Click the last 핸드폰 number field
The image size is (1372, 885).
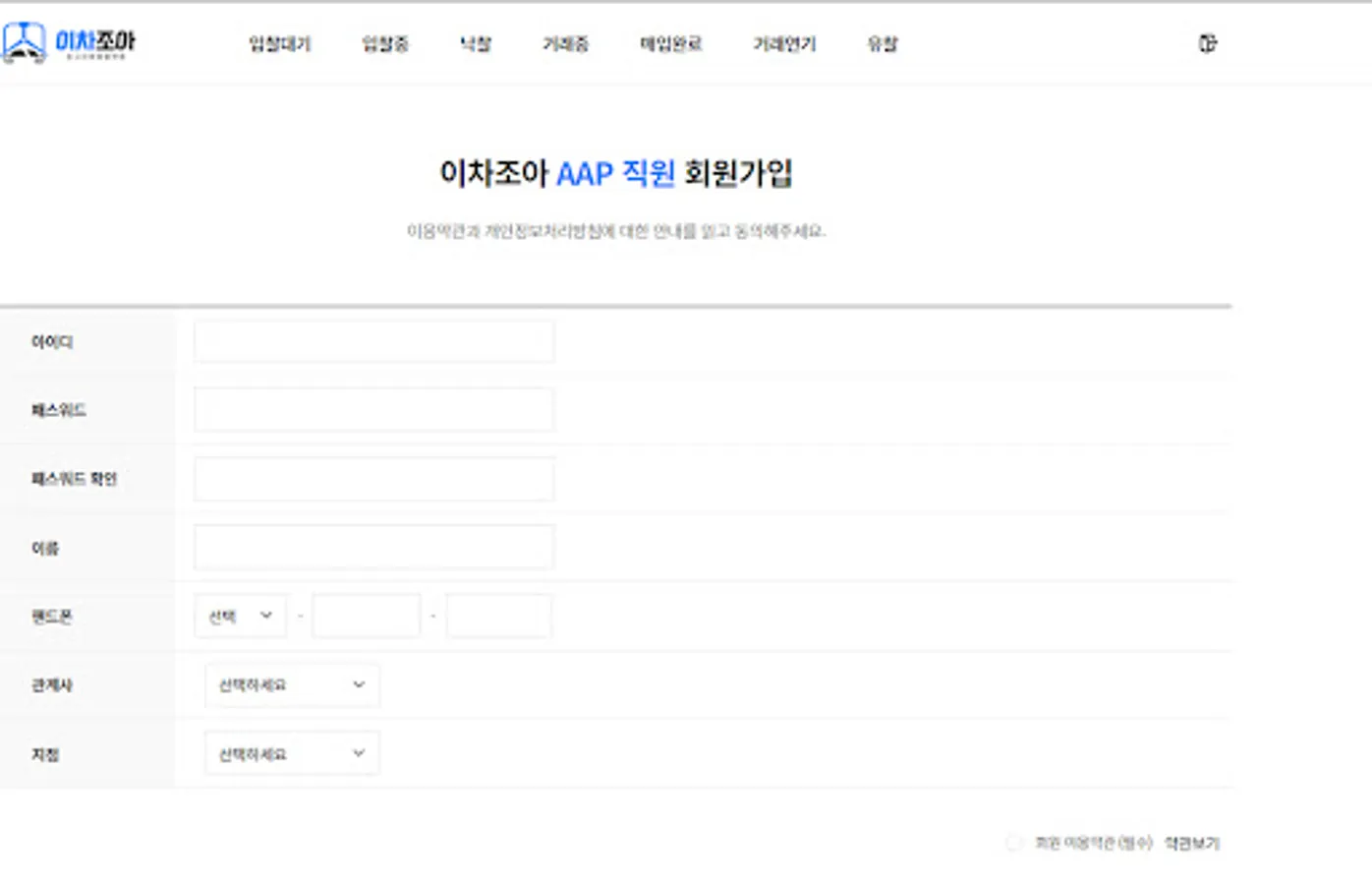[x=499, y=617]
